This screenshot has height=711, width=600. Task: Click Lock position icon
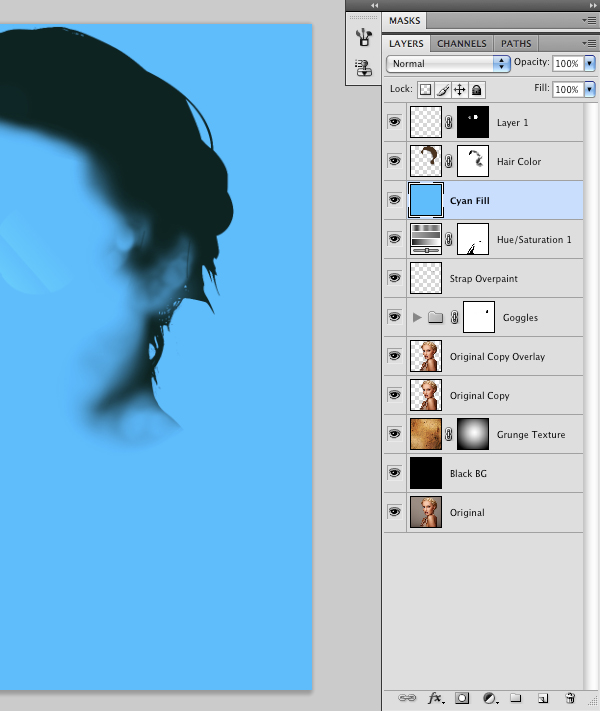(460, 90)
